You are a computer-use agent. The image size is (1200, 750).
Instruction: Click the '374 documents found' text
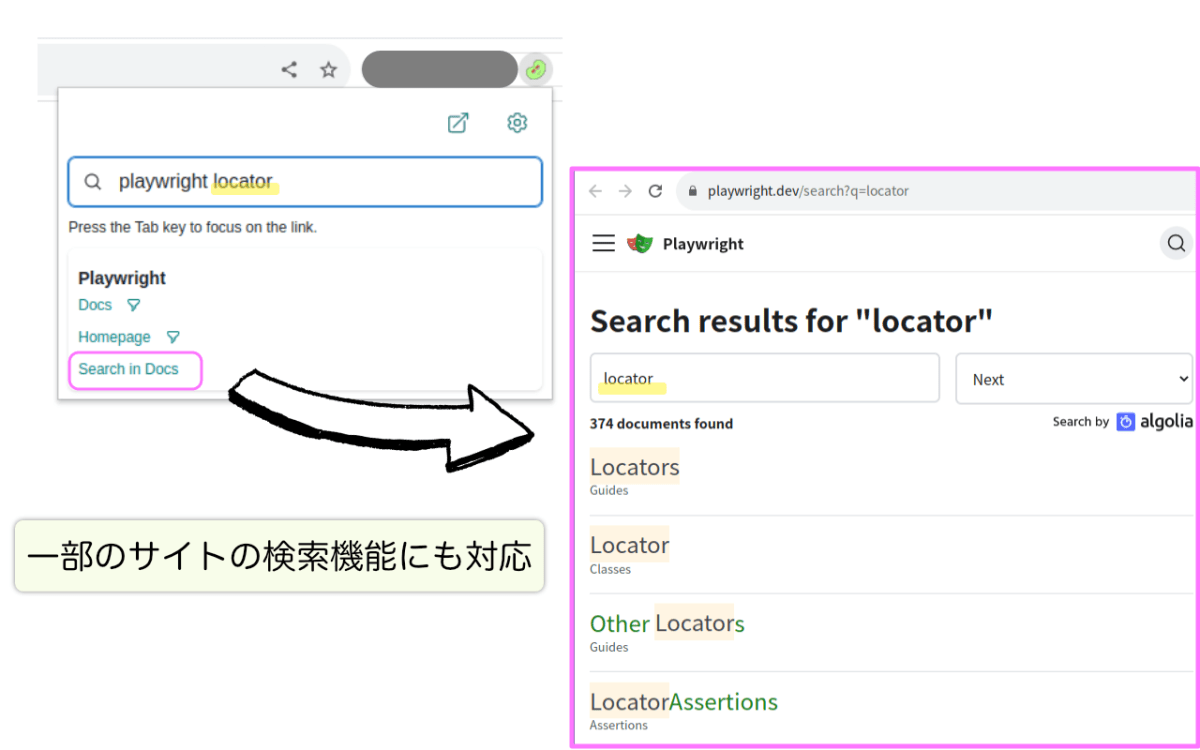click(661, 423)
